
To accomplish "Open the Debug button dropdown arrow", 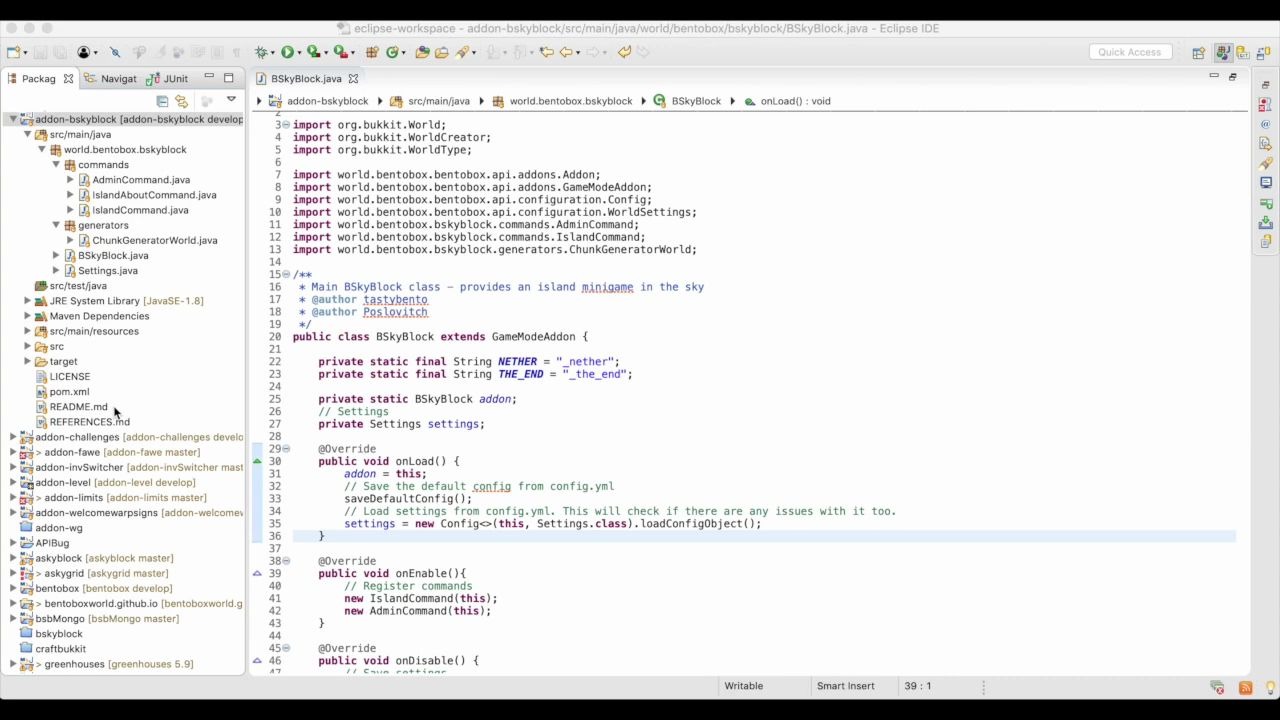I will point(273,53).
